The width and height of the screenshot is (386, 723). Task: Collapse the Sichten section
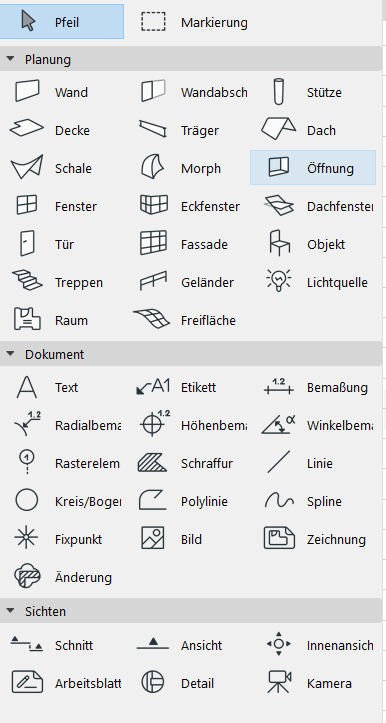11,611
